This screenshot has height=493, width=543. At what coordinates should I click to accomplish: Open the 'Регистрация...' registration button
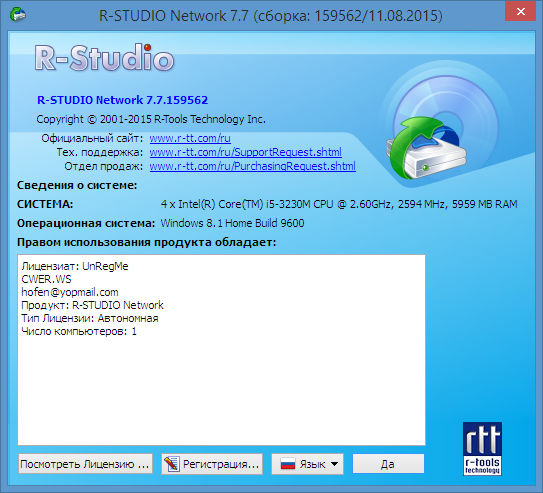pos(212,464)
